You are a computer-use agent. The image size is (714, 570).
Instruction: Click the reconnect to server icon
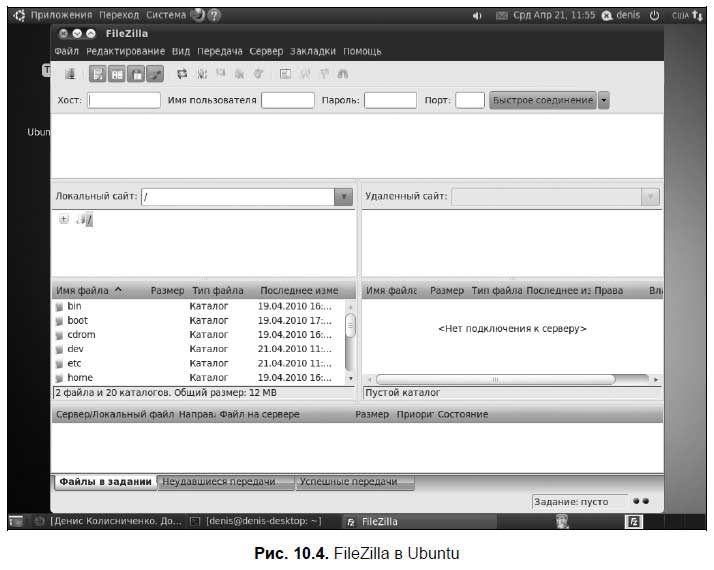click(259, 74)
